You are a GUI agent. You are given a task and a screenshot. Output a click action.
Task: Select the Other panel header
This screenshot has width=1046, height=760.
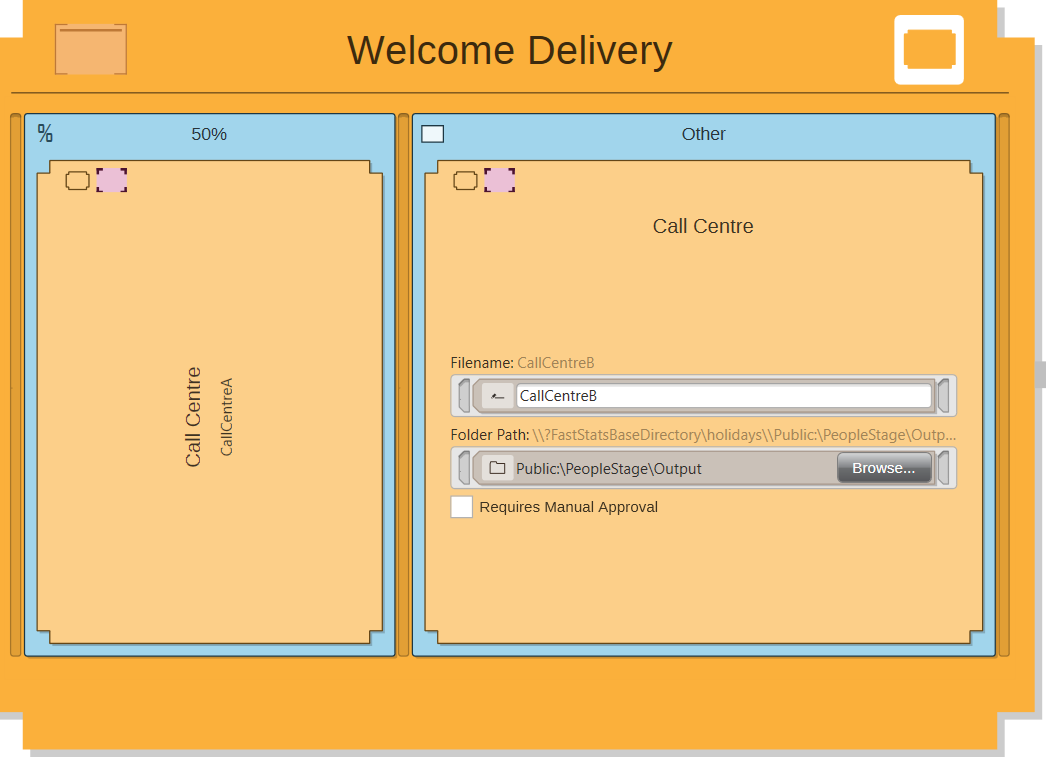tap(703, 134)
